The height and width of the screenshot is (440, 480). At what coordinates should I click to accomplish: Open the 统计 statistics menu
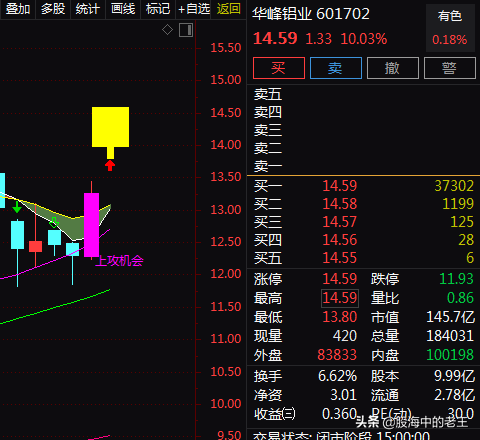tap(88, 9)
